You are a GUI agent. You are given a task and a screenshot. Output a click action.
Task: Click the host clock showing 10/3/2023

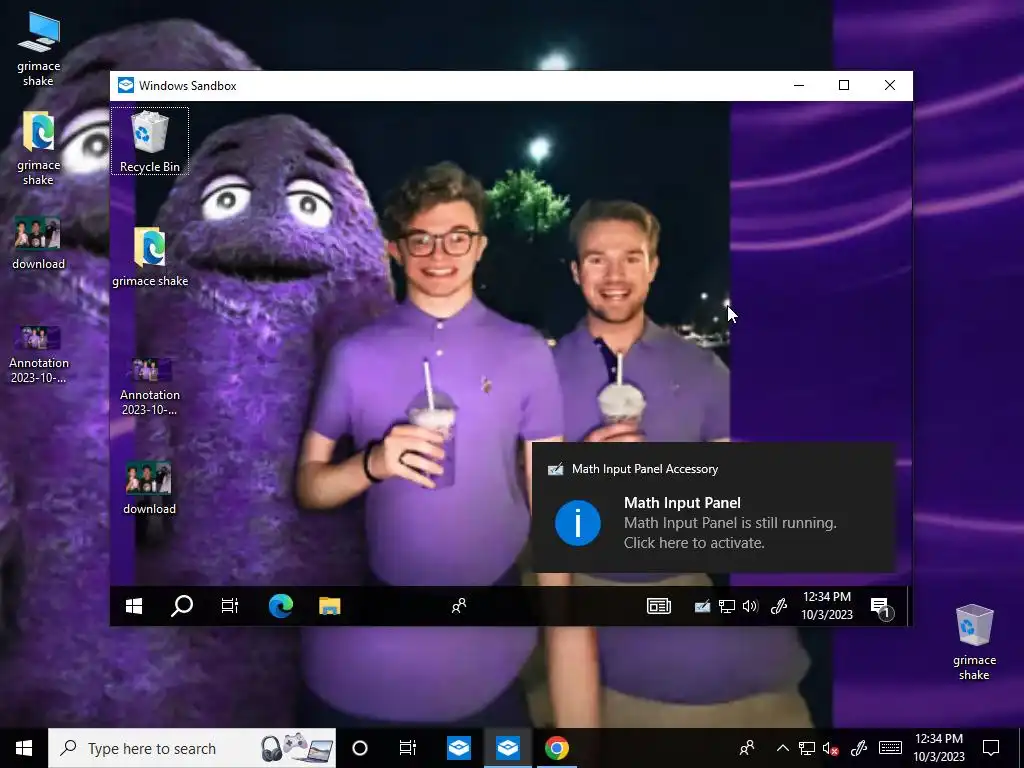[939, 748]
